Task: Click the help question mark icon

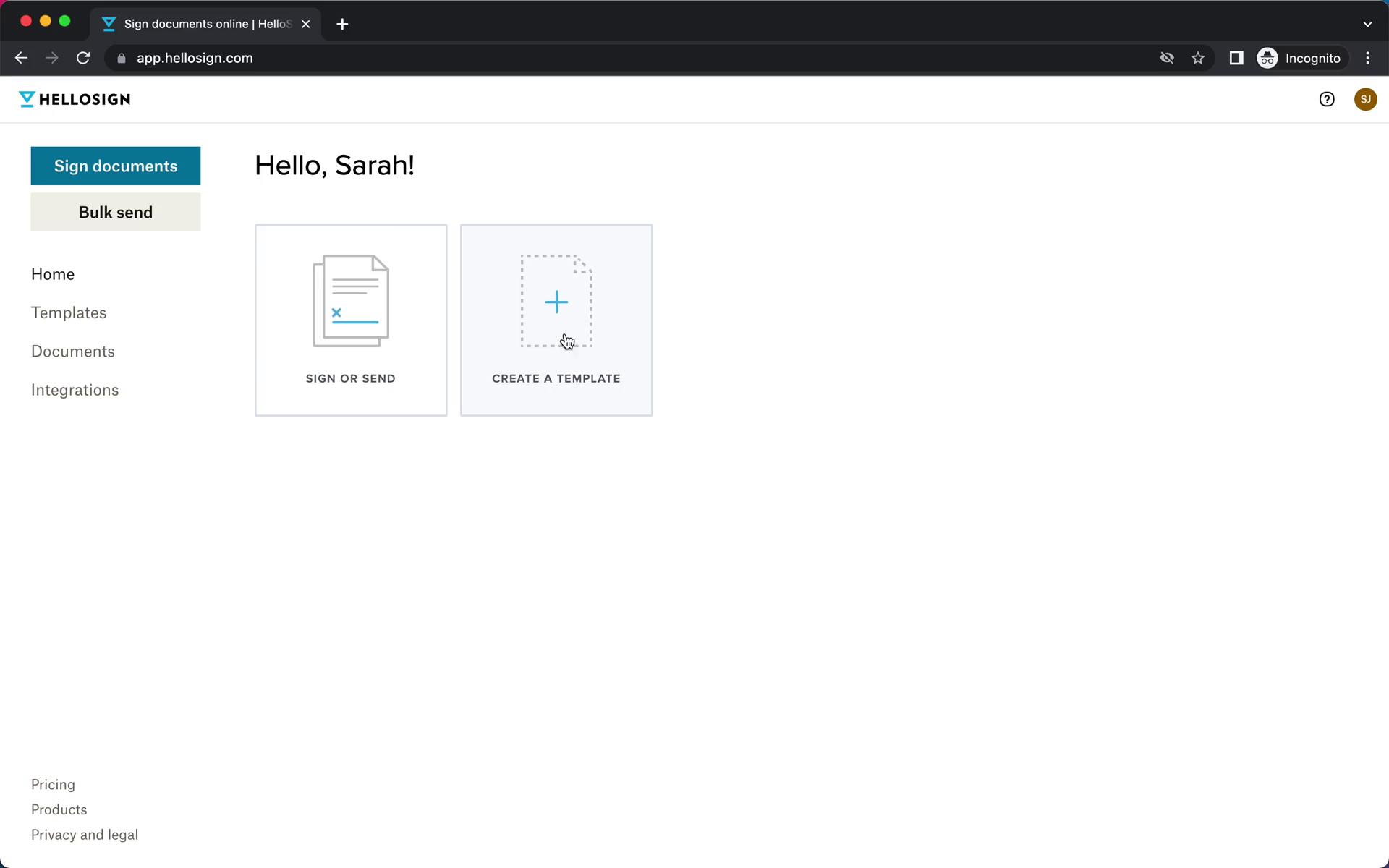Action: [x=1326, y=98]
